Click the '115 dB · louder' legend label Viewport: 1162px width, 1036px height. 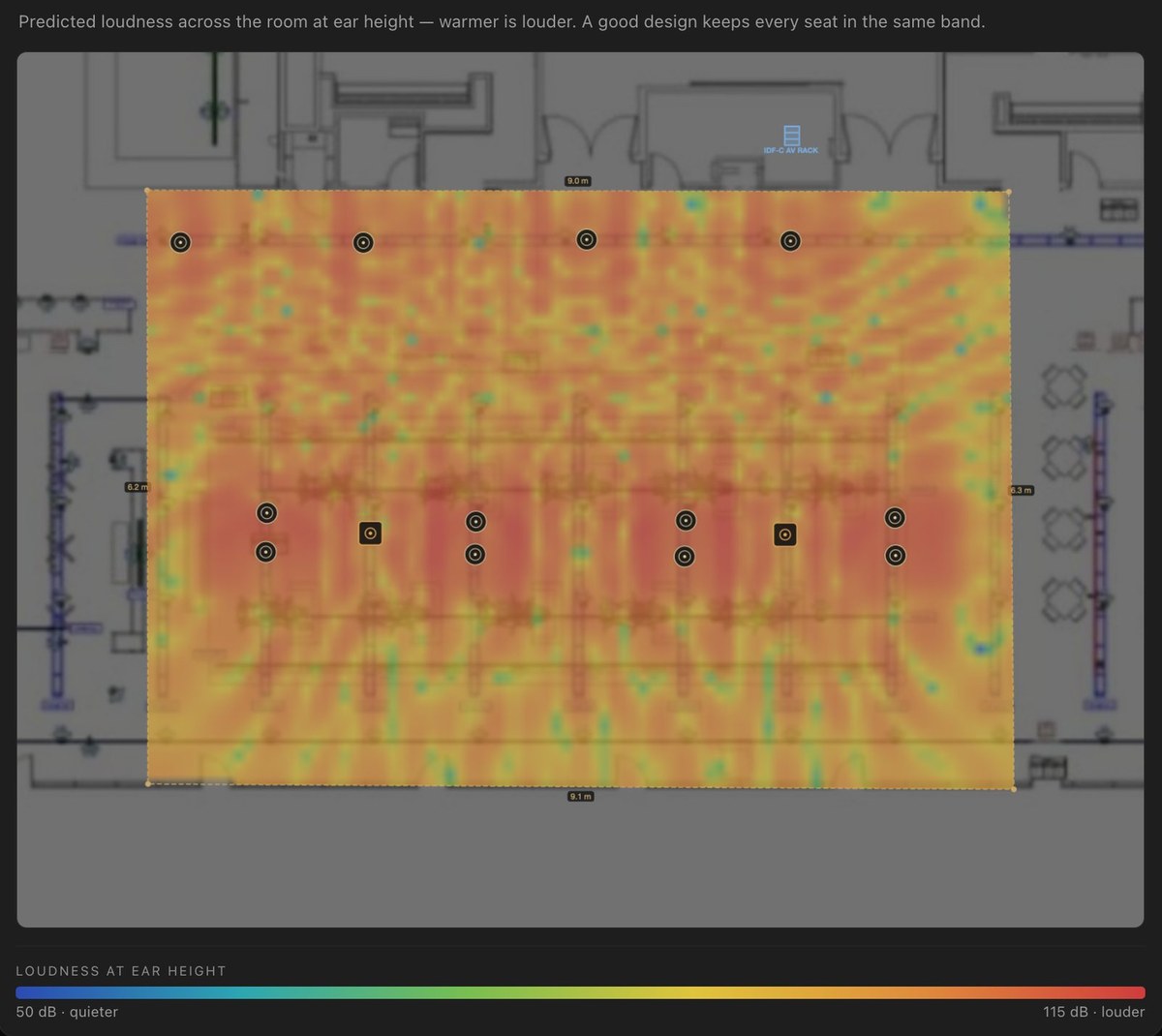(x=1094, y=1012)
